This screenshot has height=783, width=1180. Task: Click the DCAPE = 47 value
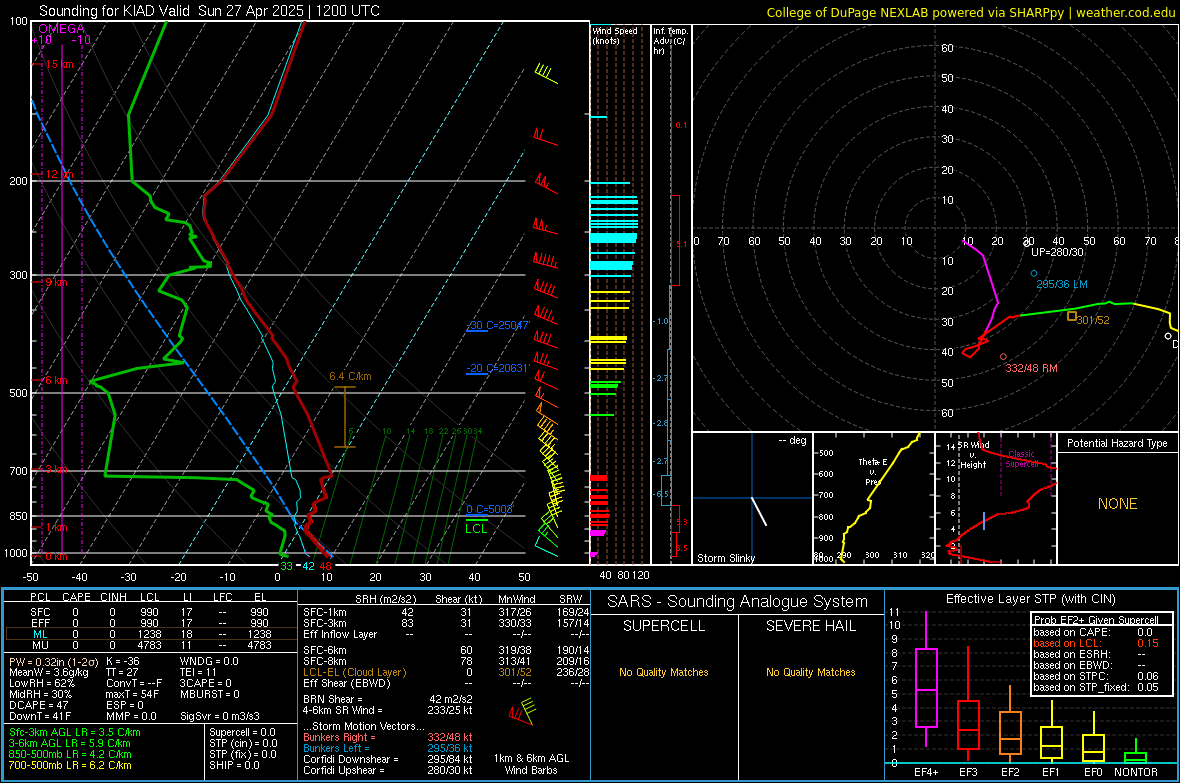point(38,705)
